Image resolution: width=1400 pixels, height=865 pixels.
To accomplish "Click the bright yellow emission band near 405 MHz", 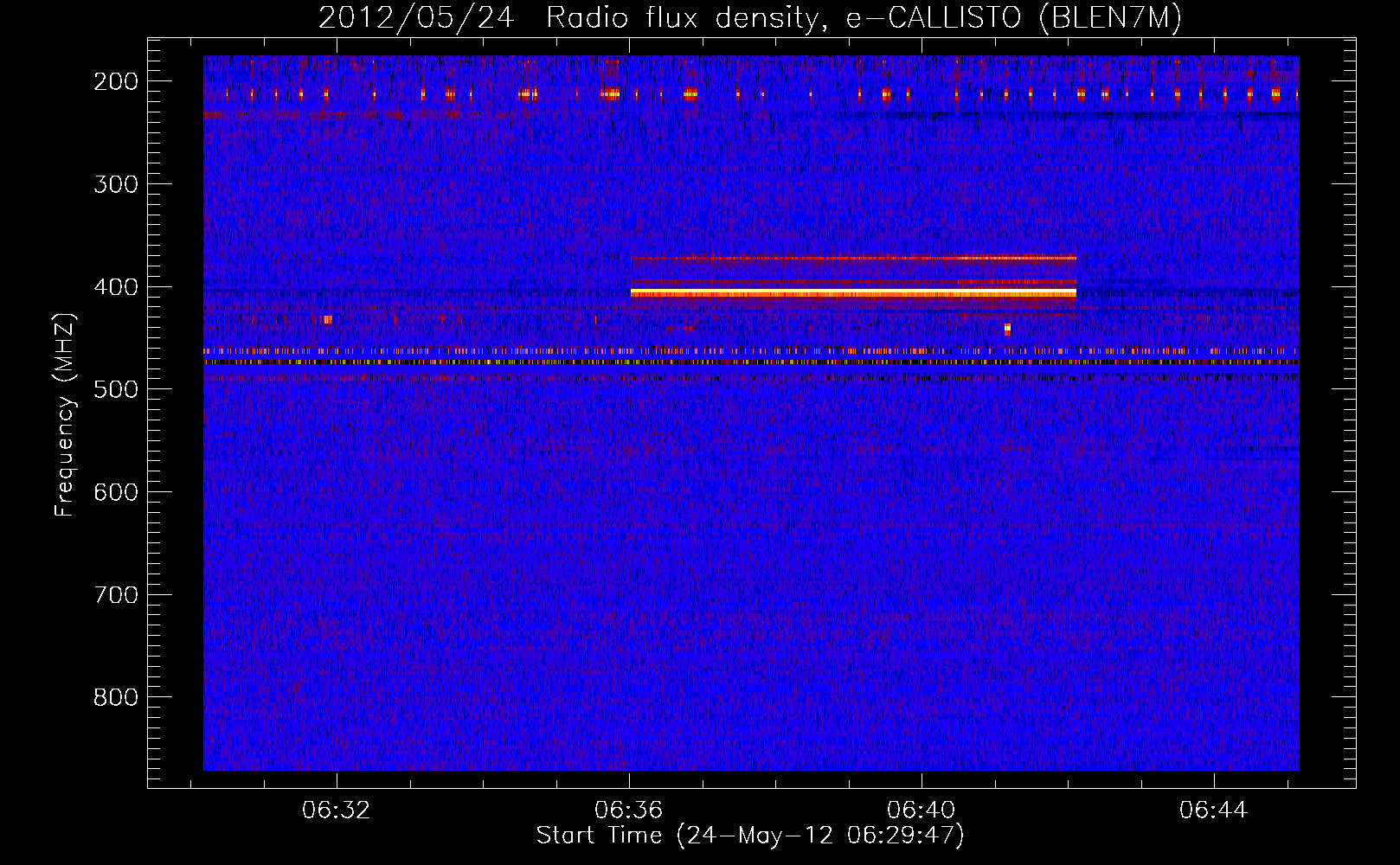I will pos(853,293).
